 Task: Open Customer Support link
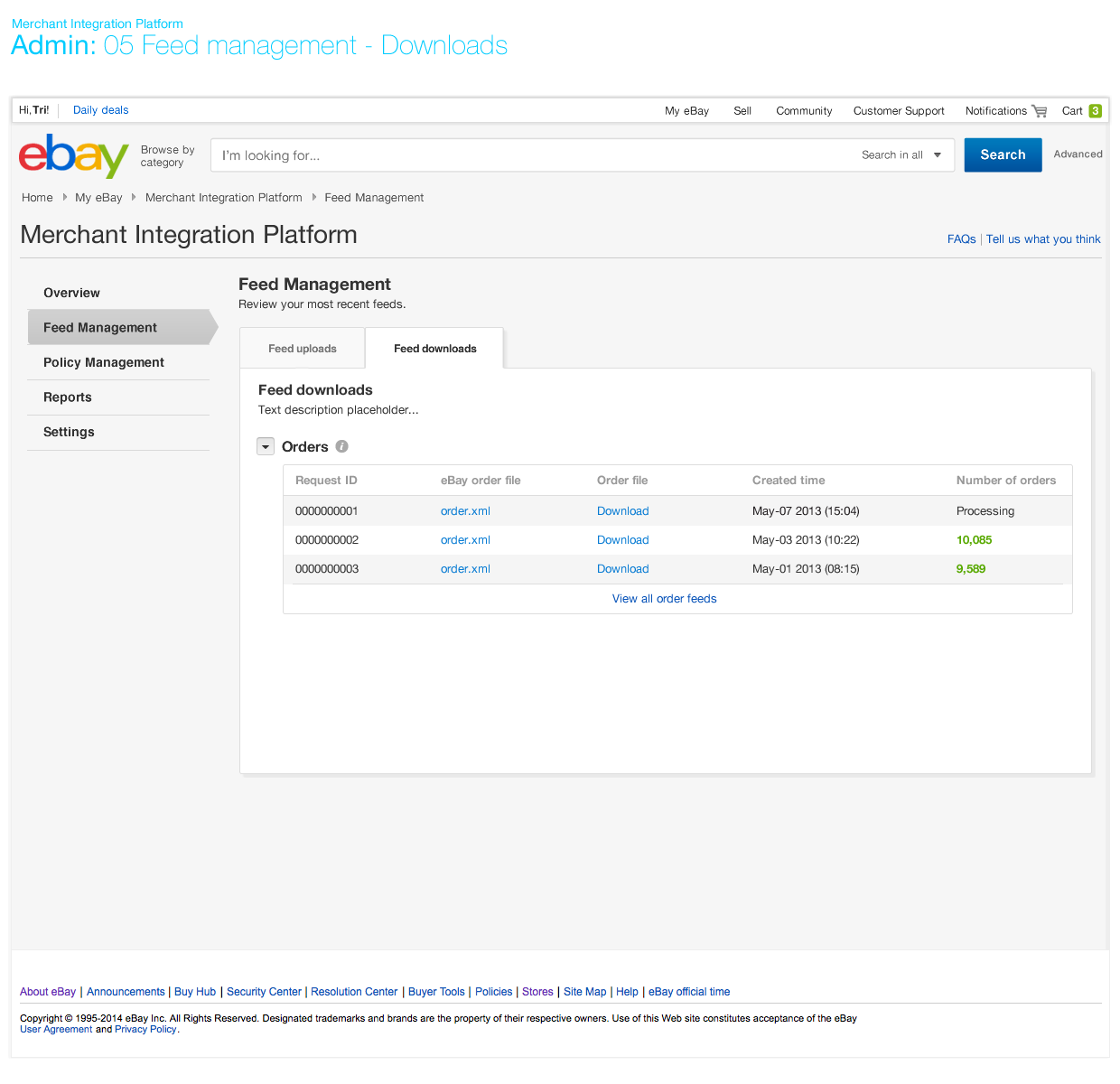tap(899, 111)
